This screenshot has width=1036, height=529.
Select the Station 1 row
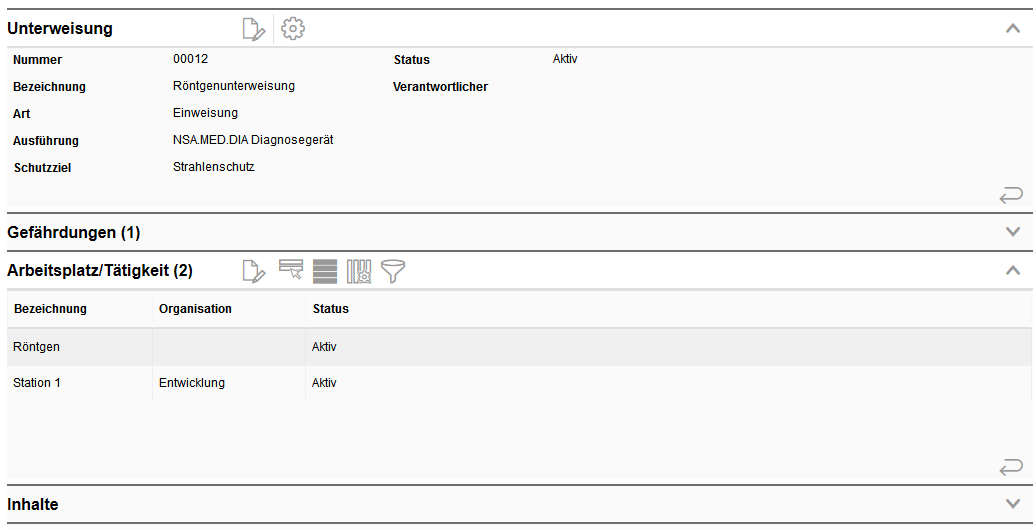coord(519,383)
